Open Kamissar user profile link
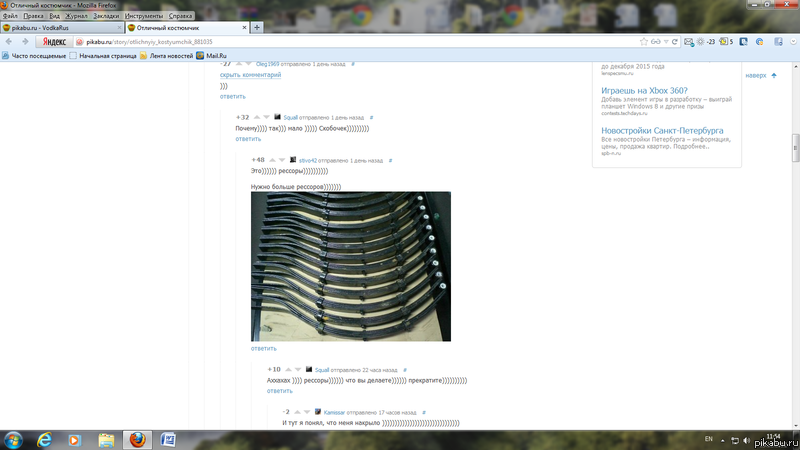 tap(334, 412)
